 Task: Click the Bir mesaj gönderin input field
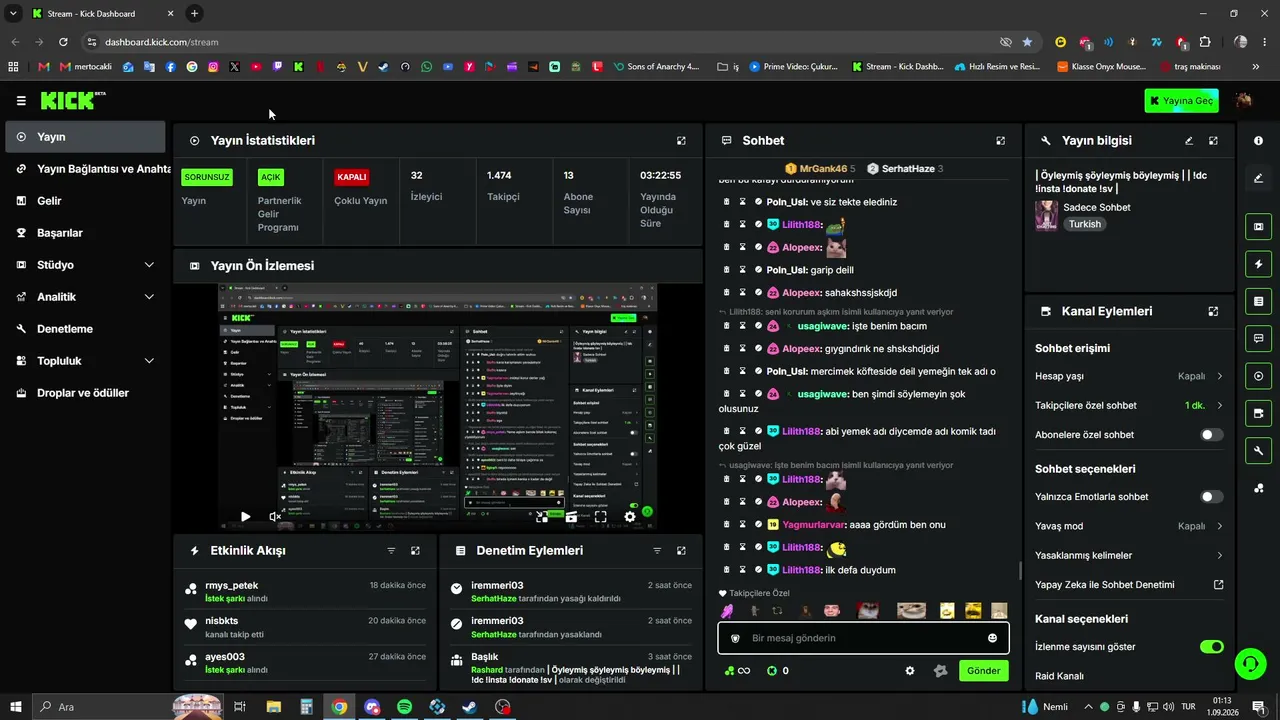point(863,638)
